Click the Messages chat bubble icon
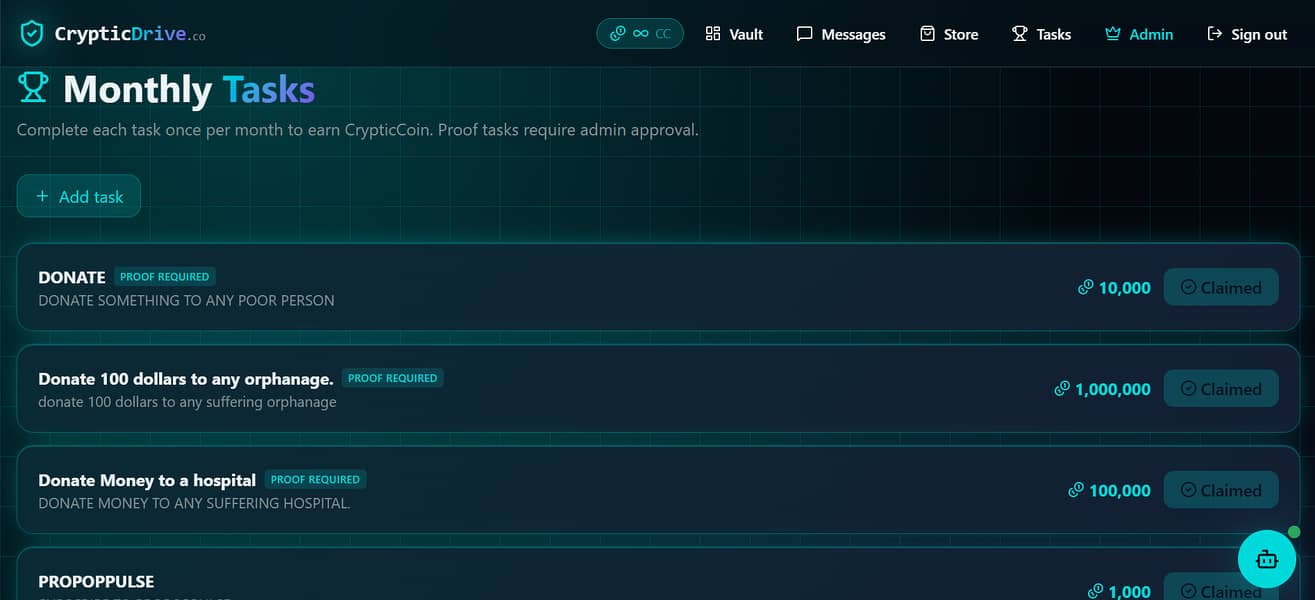 tap(804, 34)
